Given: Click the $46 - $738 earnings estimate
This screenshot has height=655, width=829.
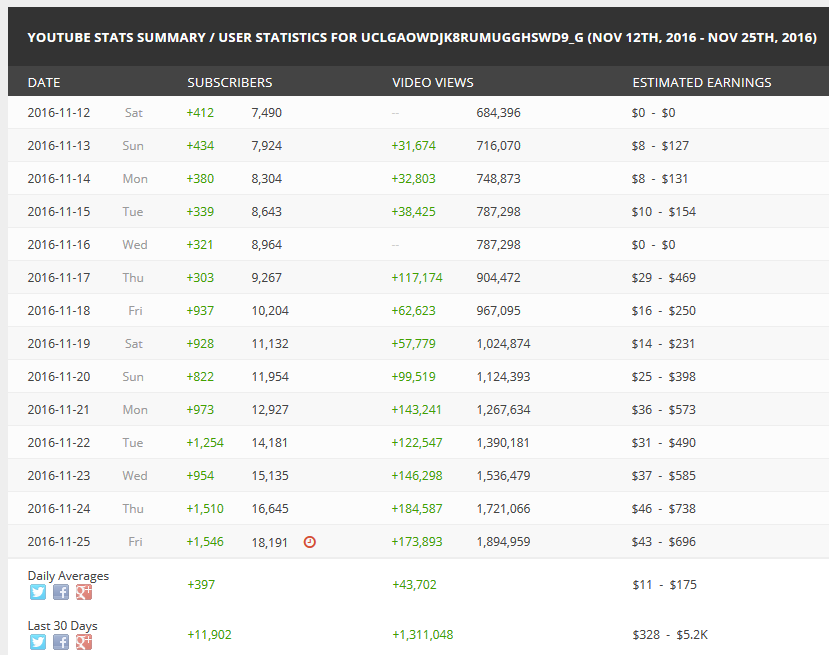Looking at the screenshot, I should point(664,509).
